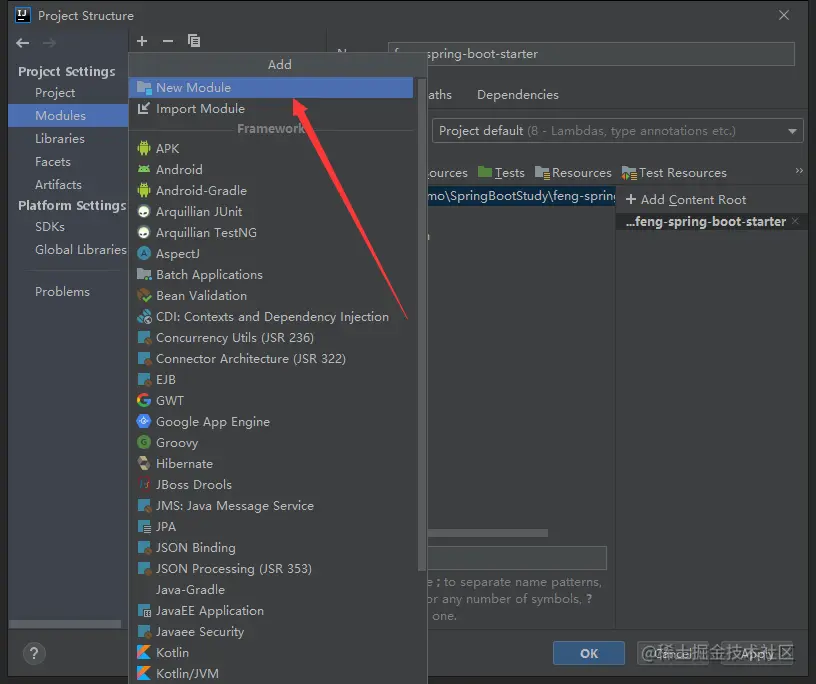The image size is (816, 684).
Task: Click the sidebar horizontal scrollbar
Action: click(x=65, y=624)
